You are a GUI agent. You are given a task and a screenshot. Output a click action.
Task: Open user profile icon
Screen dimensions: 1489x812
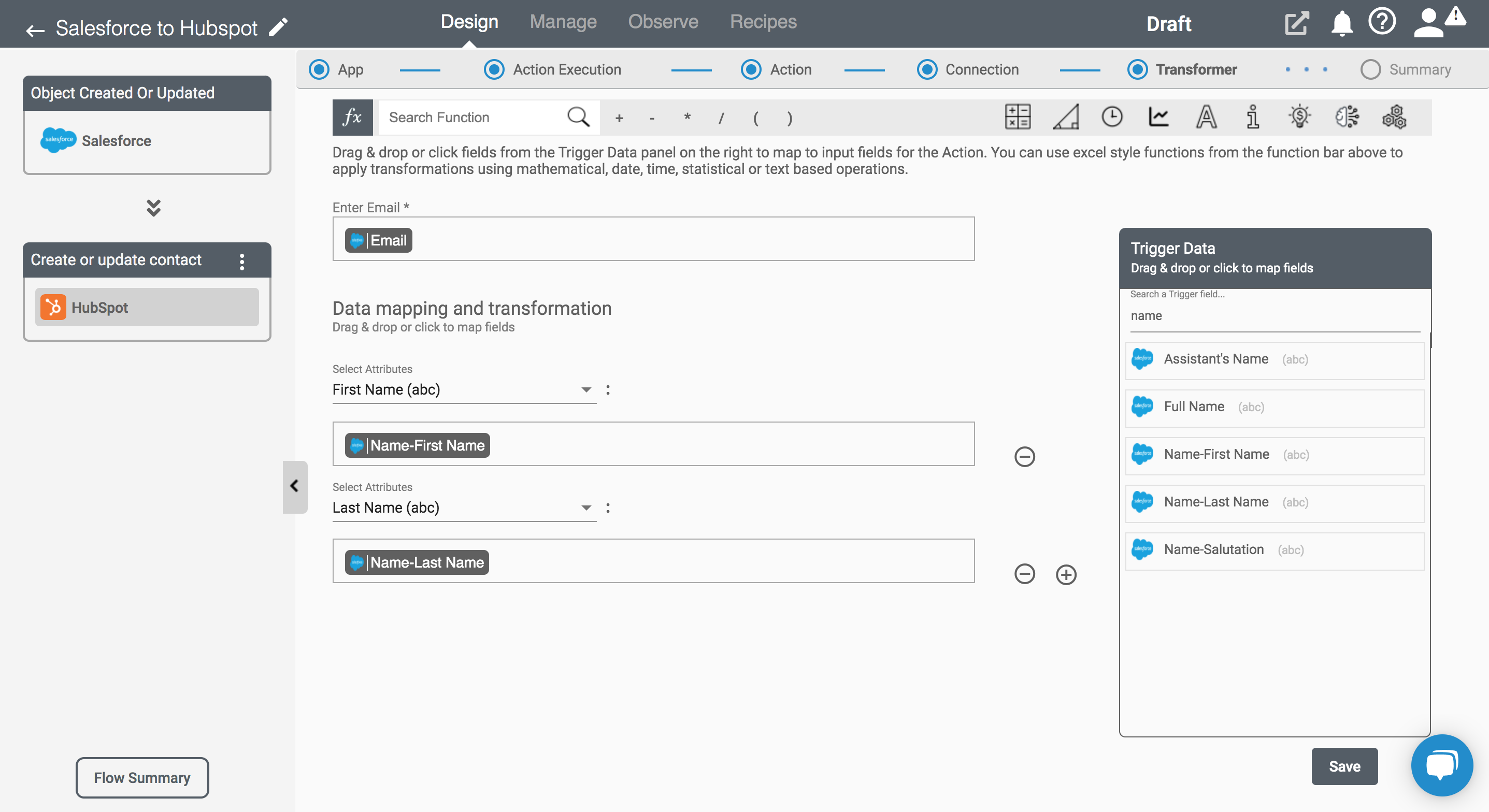point(1428,23)
